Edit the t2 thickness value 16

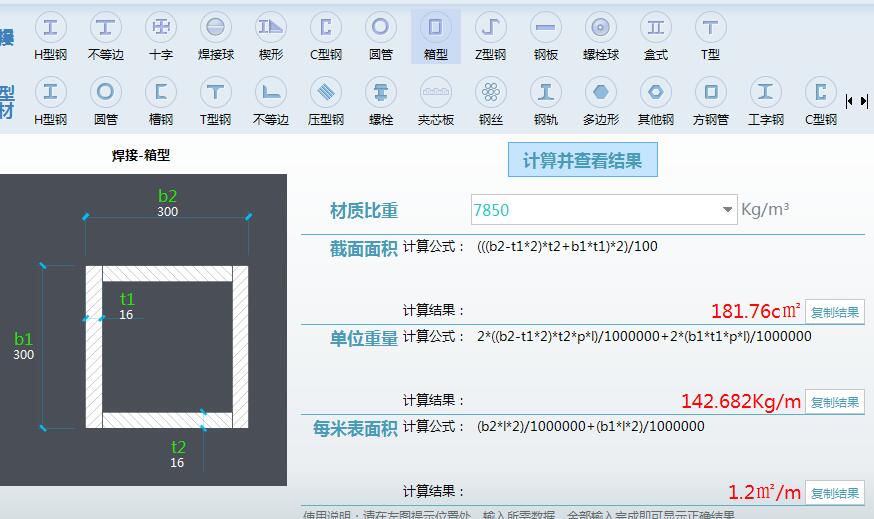tap(177, 462)
